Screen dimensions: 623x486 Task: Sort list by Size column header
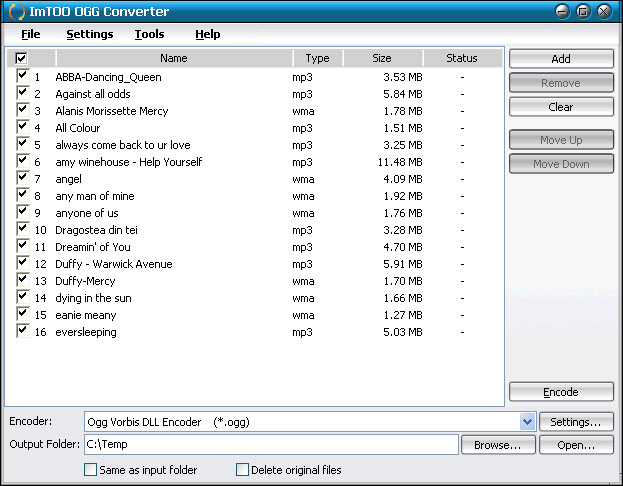[x=382, y=58]
